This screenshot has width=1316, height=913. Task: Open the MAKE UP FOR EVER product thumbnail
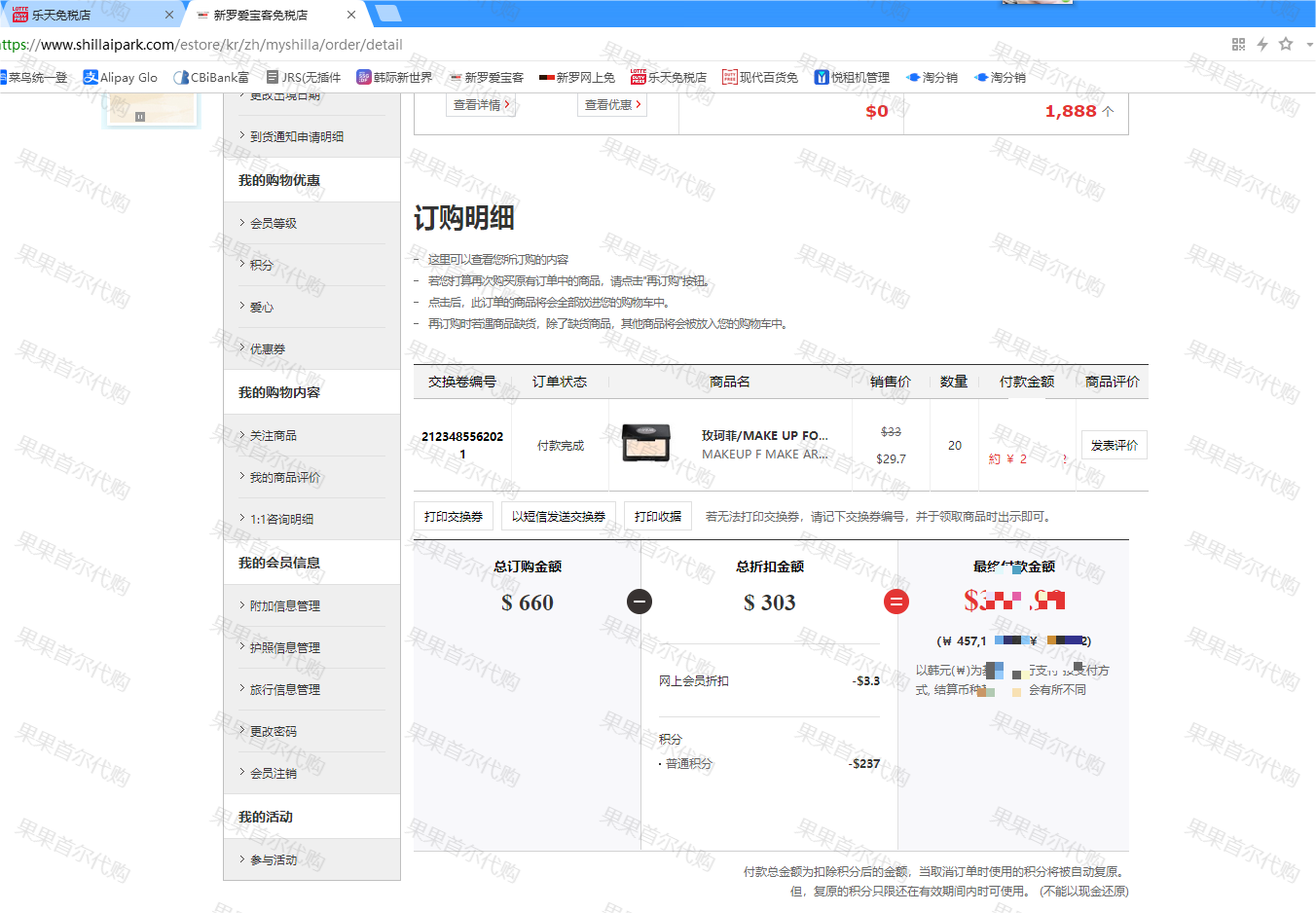(646, 443)
